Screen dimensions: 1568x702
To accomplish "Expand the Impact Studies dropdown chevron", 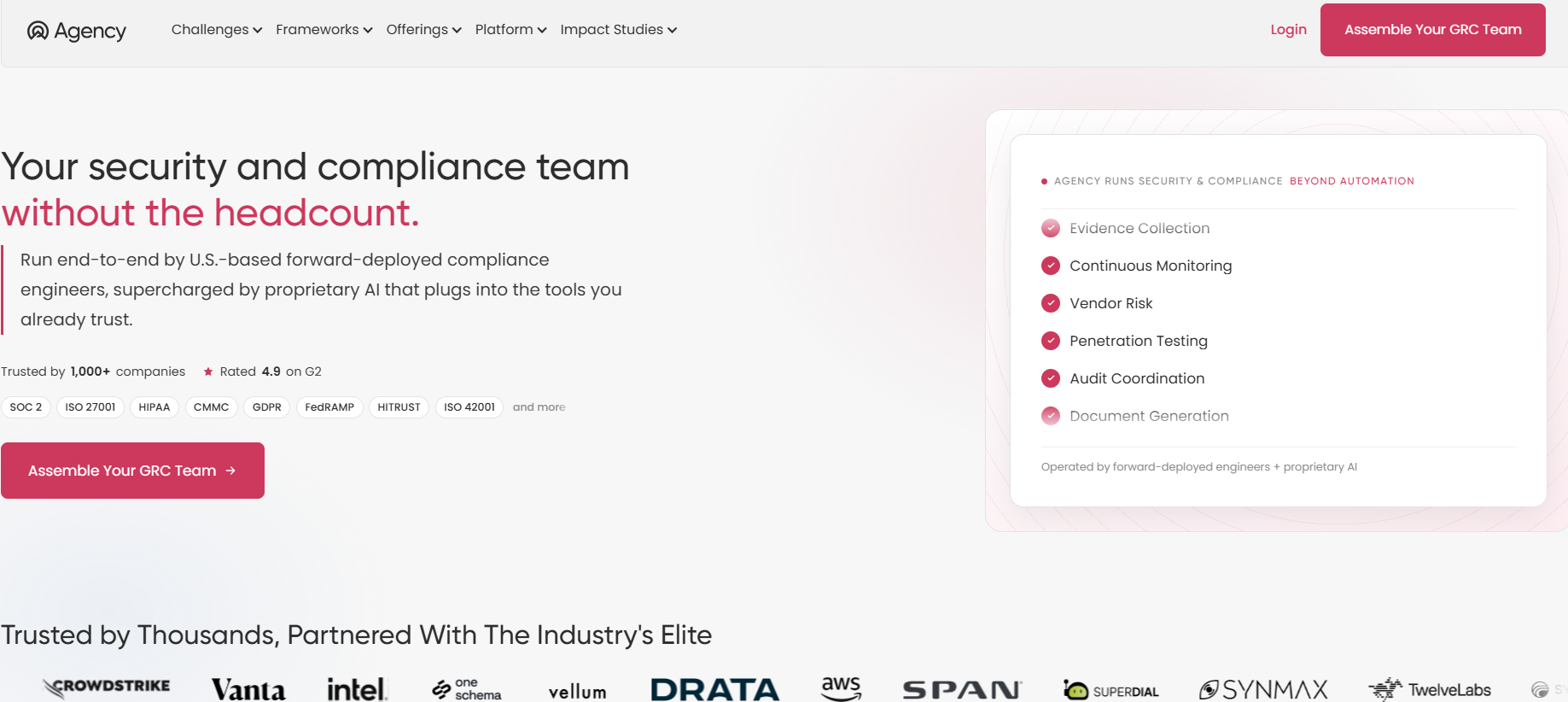I will click(x=673, y=31).
